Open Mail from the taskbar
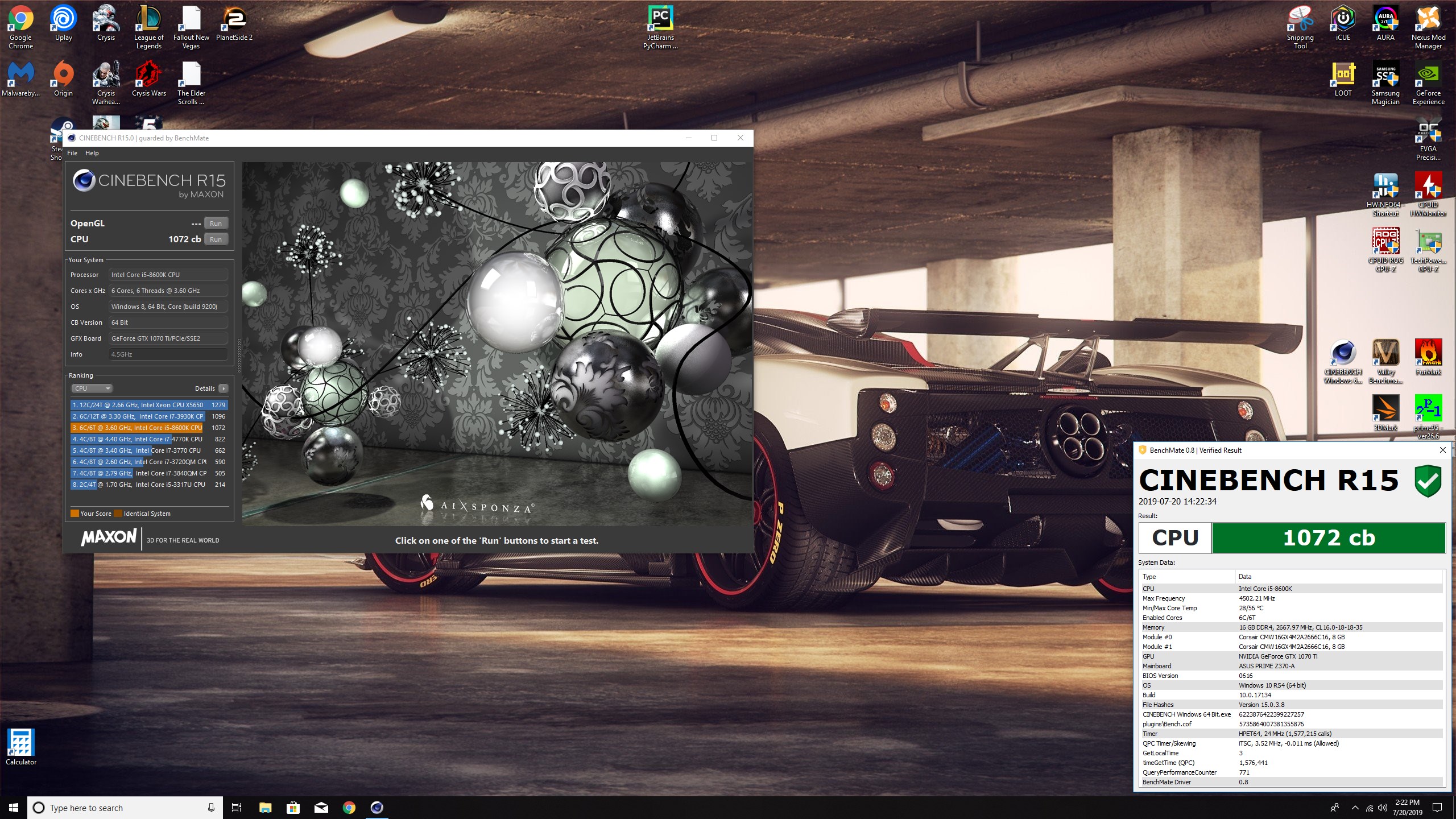The width and height of the screenshot is (1456, 819). point(321,808)
